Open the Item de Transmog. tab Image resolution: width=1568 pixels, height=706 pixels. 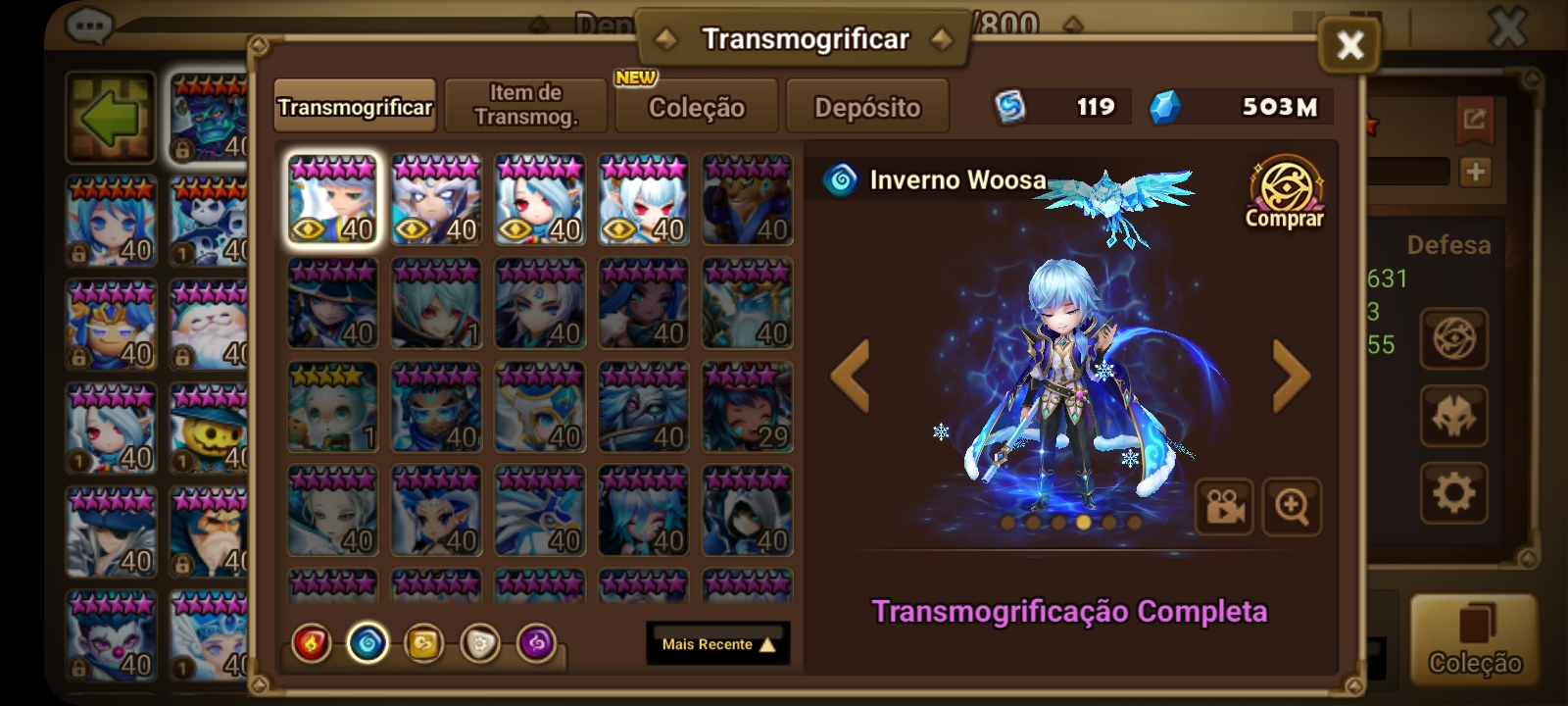[526, 105]
